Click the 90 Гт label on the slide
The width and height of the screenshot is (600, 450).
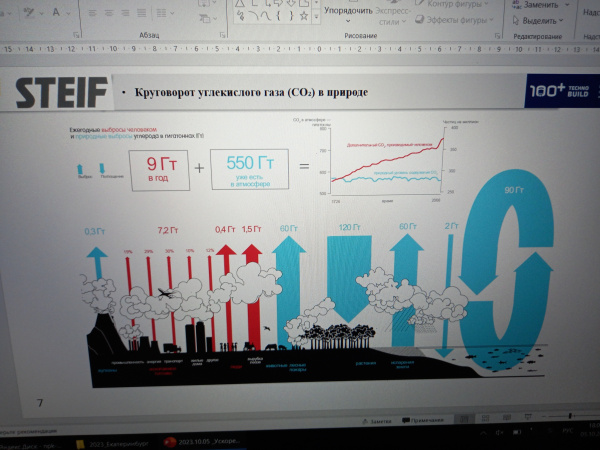[514, 190]
